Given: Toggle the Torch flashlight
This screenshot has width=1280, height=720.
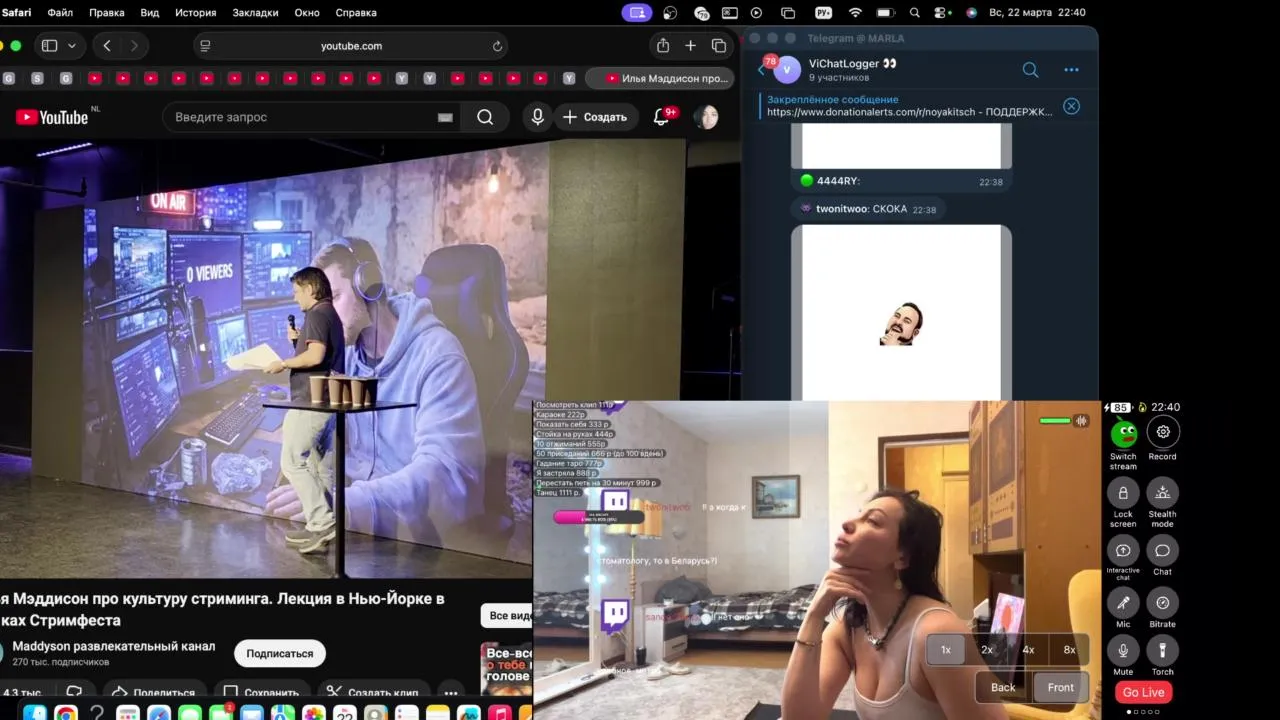Looking at the screenshot, I should click(1162, 651).
